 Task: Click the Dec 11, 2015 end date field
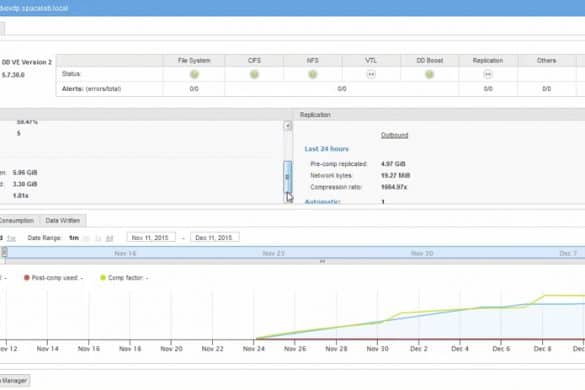coord(215,238)
